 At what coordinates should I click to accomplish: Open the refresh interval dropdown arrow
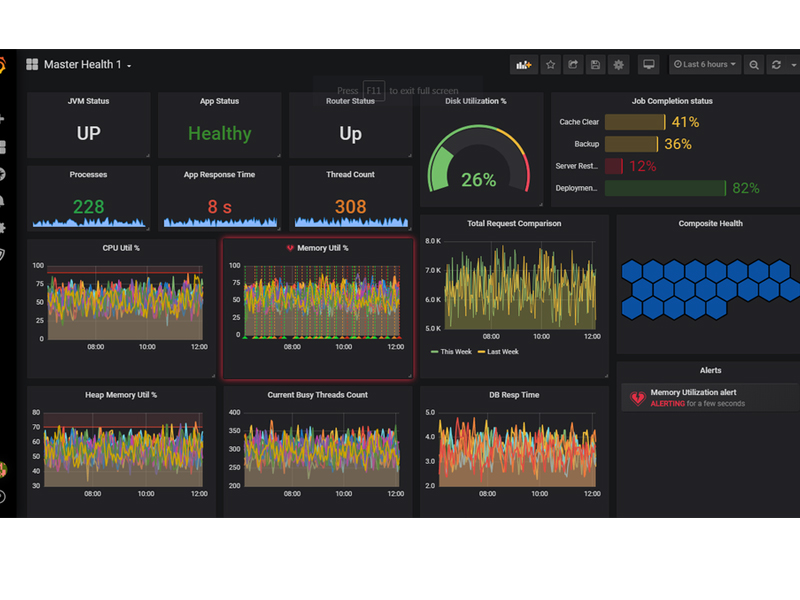coord(792,65)
